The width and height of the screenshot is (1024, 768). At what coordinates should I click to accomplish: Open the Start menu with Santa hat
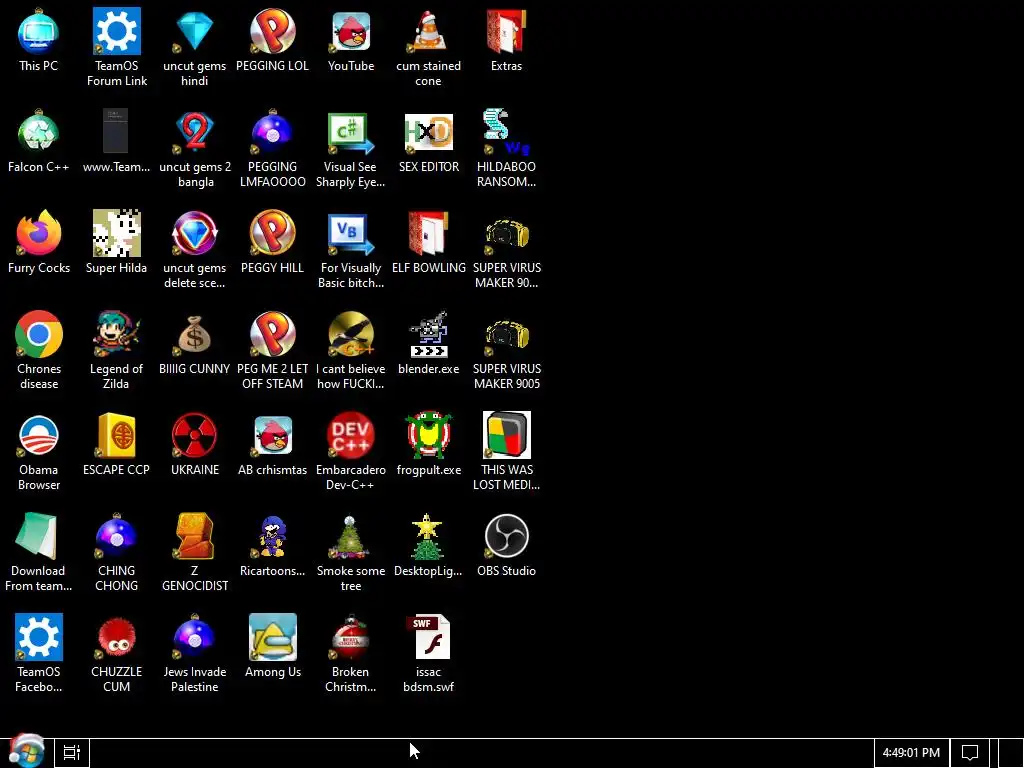(26, 751)
